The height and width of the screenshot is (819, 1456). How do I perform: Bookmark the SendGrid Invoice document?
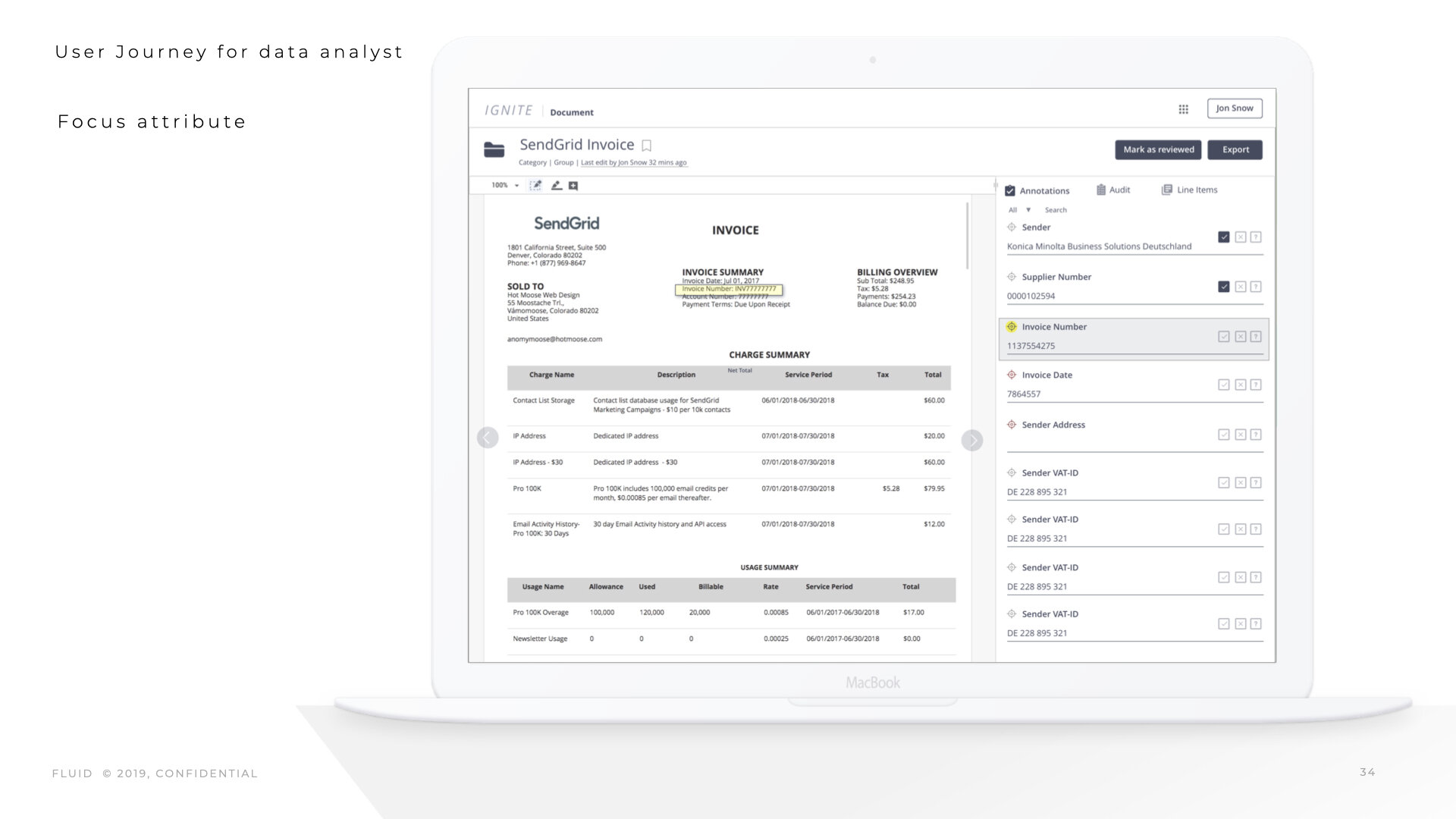[647, 146]
